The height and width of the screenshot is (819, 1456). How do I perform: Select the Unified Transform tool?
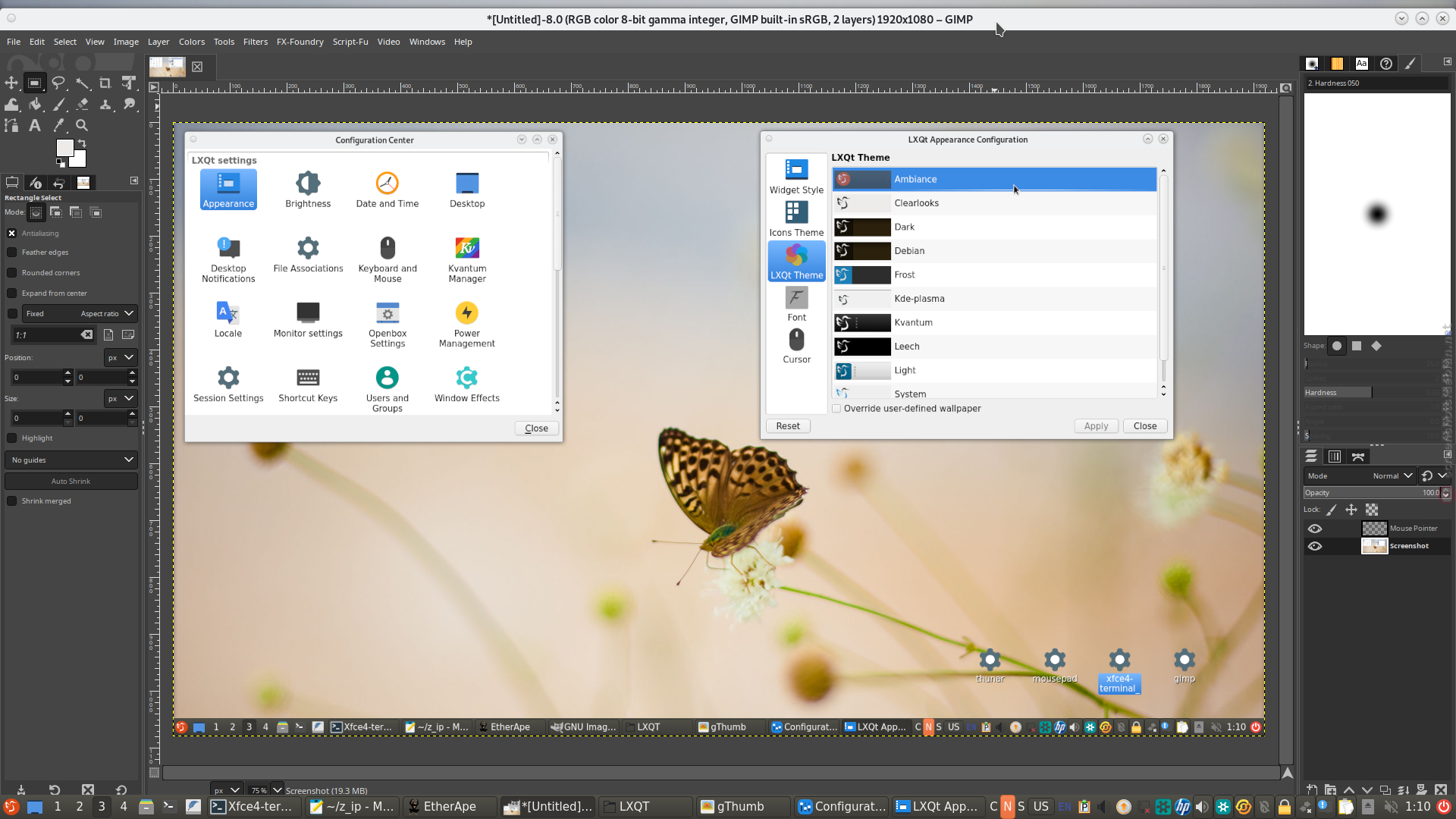(x=129, y=83)
